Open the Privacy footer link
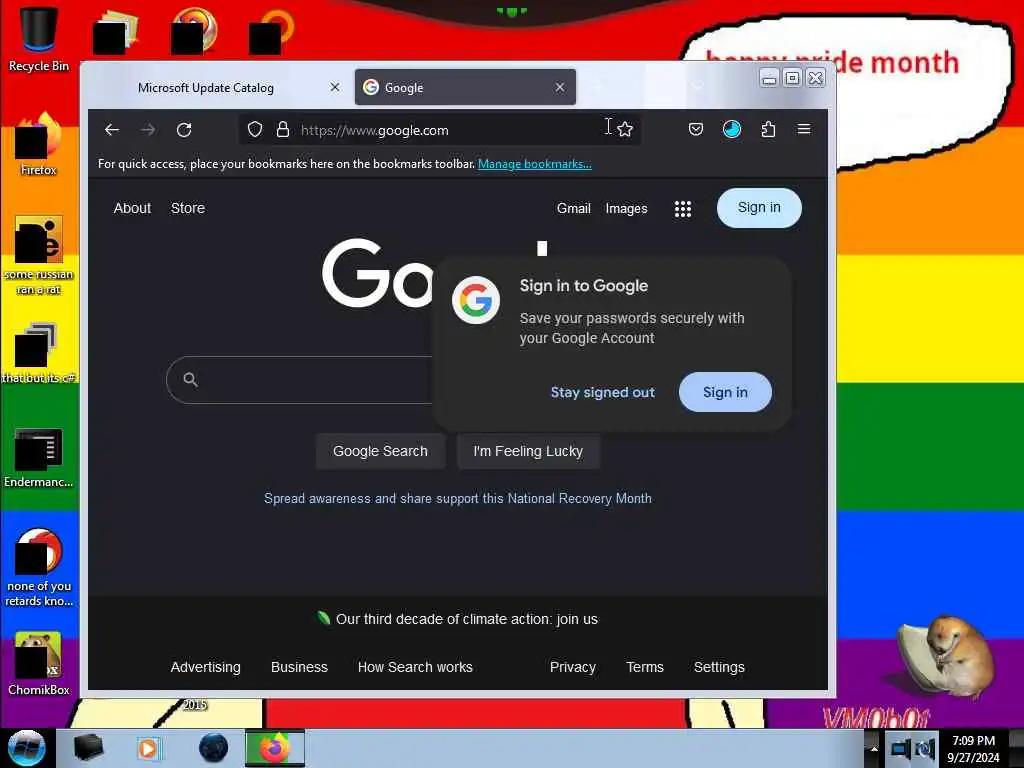1024x768 pixels. pyautogui.click(x=573, y=667)
